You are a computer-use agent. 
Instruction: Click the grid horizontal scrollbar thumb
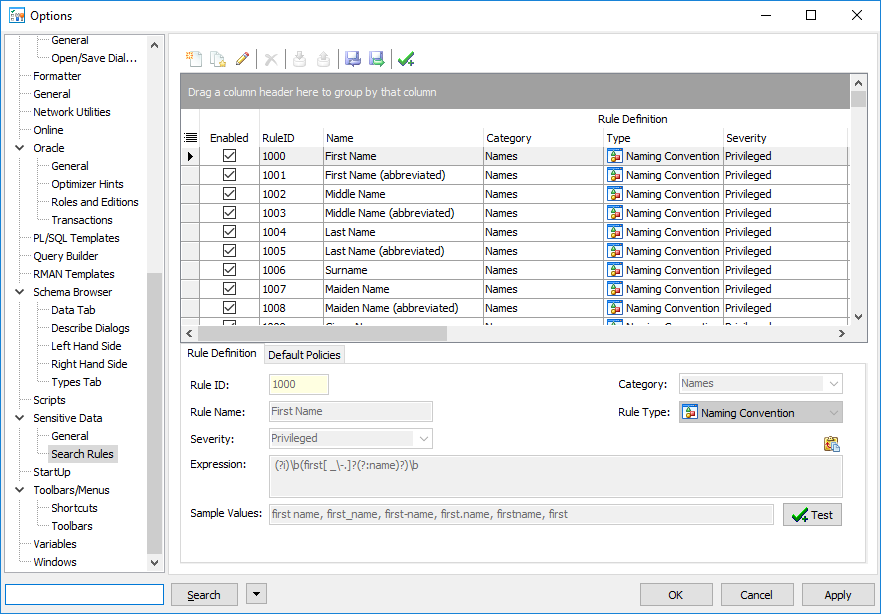[322, 333]
